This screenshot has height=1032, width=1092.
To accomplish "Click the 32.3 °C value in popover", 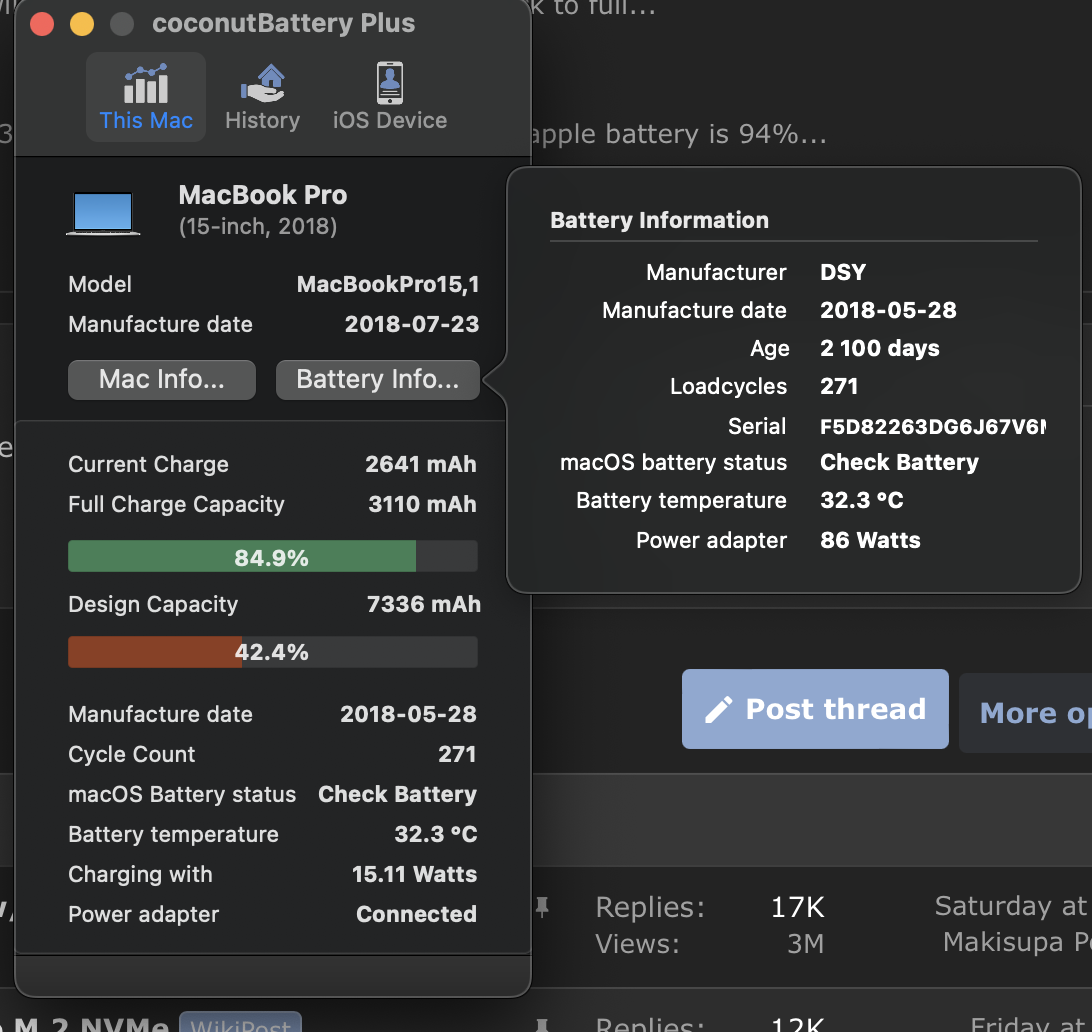I will [x=861, y=500].
